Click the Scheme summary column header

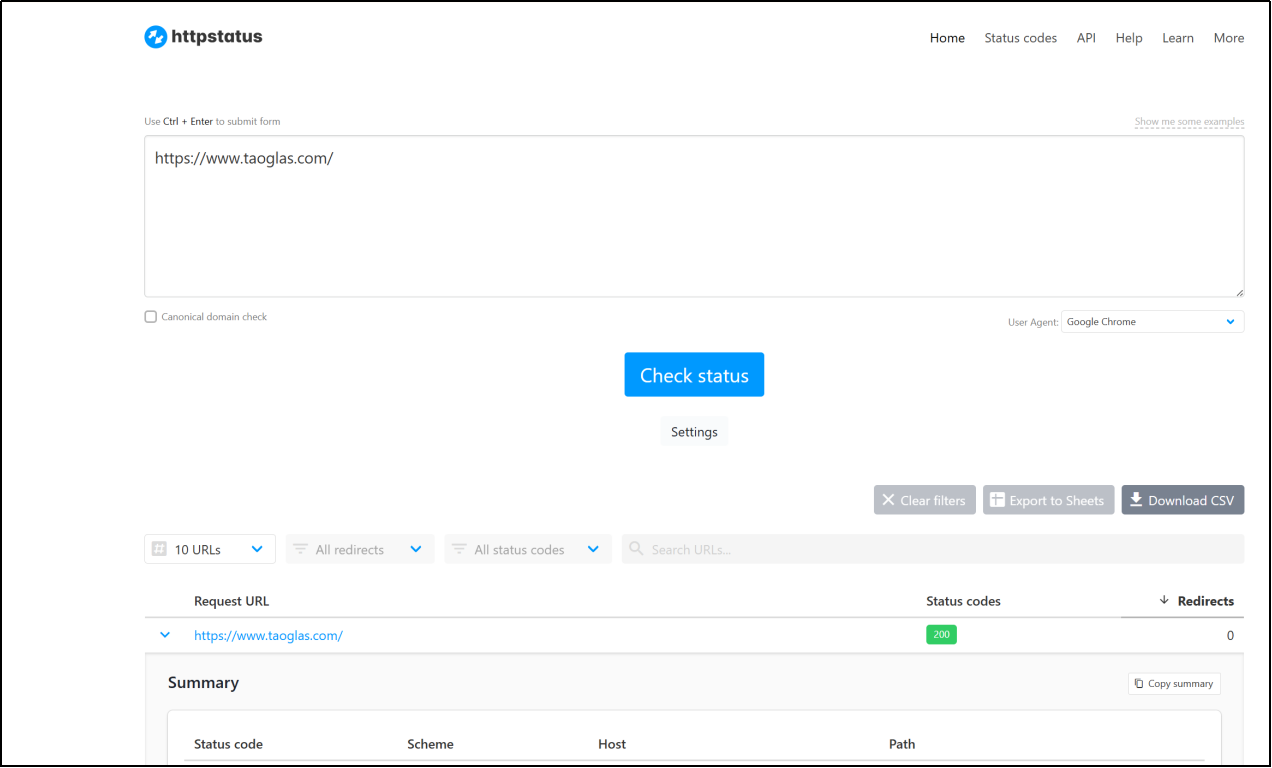click(430, 744)
